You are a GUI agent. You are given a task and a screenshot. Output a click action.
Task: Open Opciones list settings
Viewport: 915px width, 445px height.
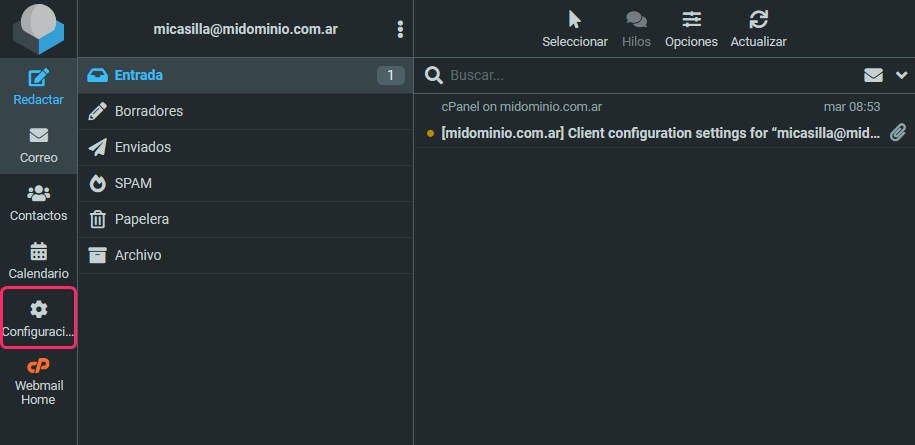point(691,29)
